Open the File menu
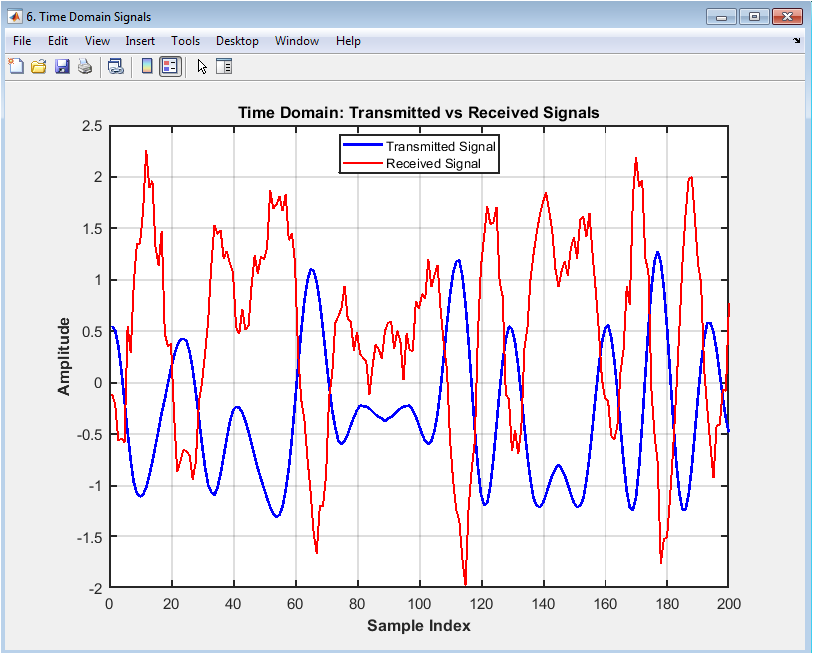The width and height of the screenshot is (813, 654). (22, 41)
